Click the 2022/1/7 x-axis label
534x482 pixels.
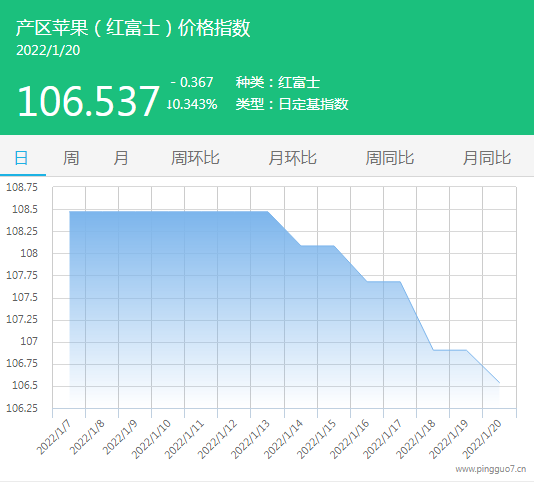pyautogui.click(x=54, y=437)
